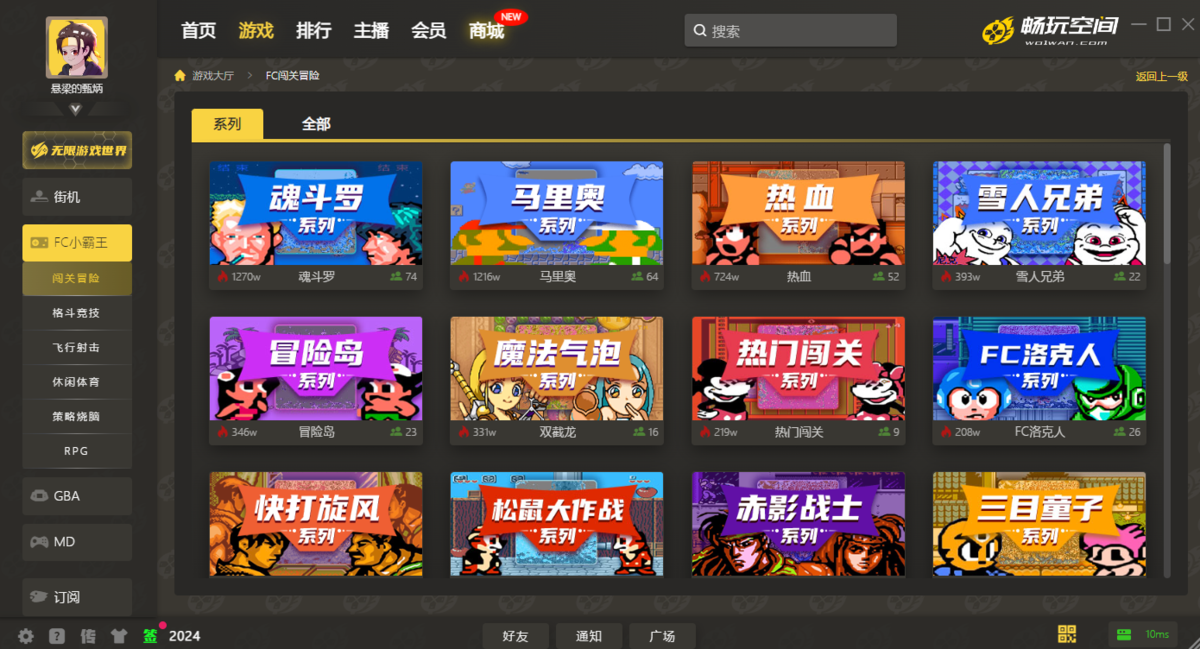Switch to the 系列 tab
Image resolution: width=1200 pixels, height=649 pixels.
pyautogui.click(x=227, y=124)
